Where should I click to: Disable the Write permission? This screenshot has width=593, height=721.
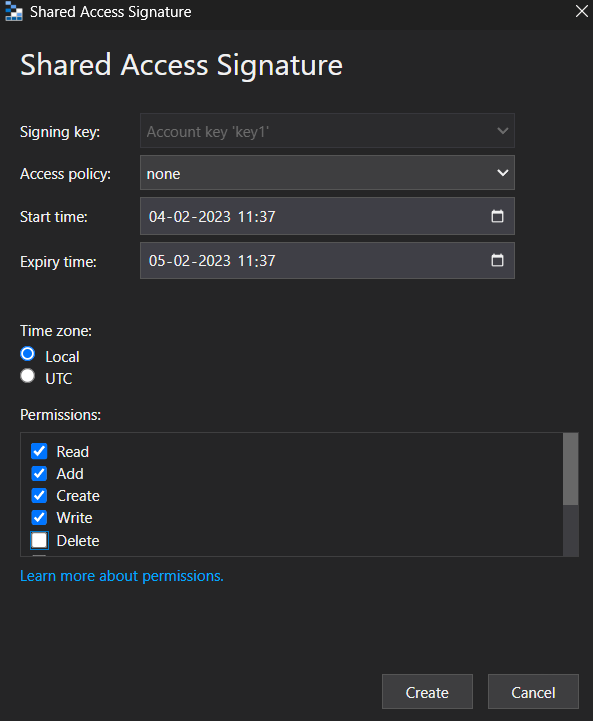(39, 517)
